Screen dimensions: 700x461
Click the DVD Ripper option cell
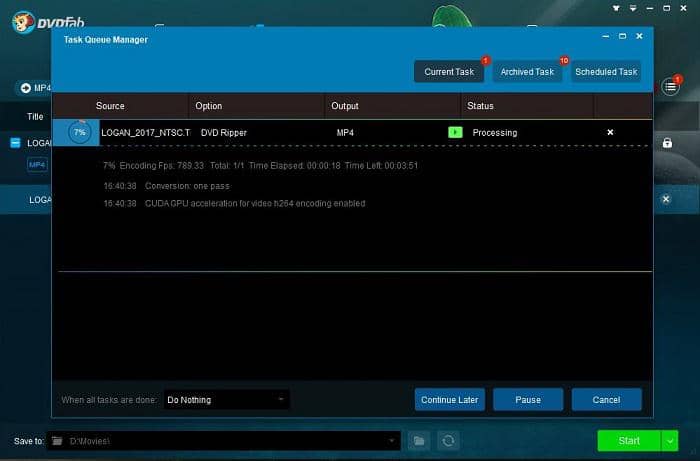[x=224, y=133]
